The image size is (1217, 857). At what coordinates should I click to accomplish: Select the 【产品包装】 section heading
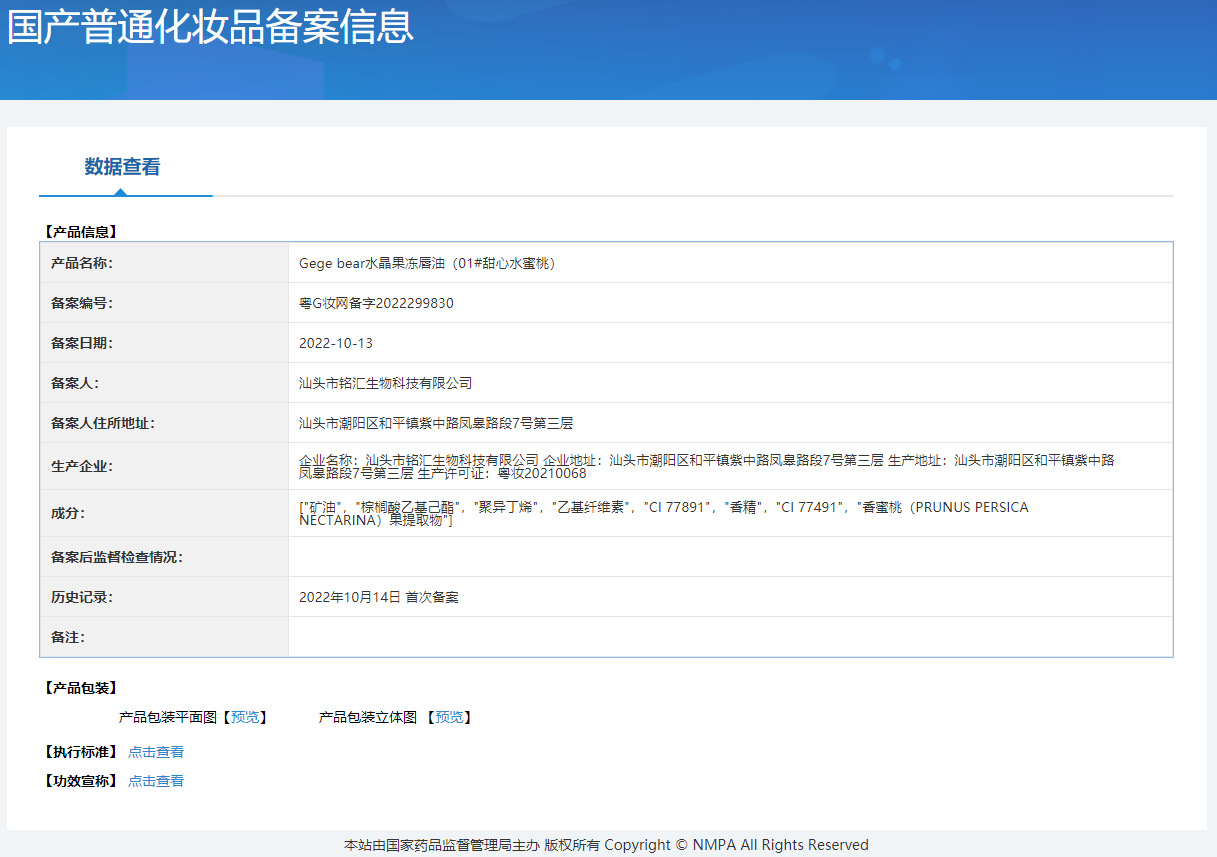(x=82, y=688)
